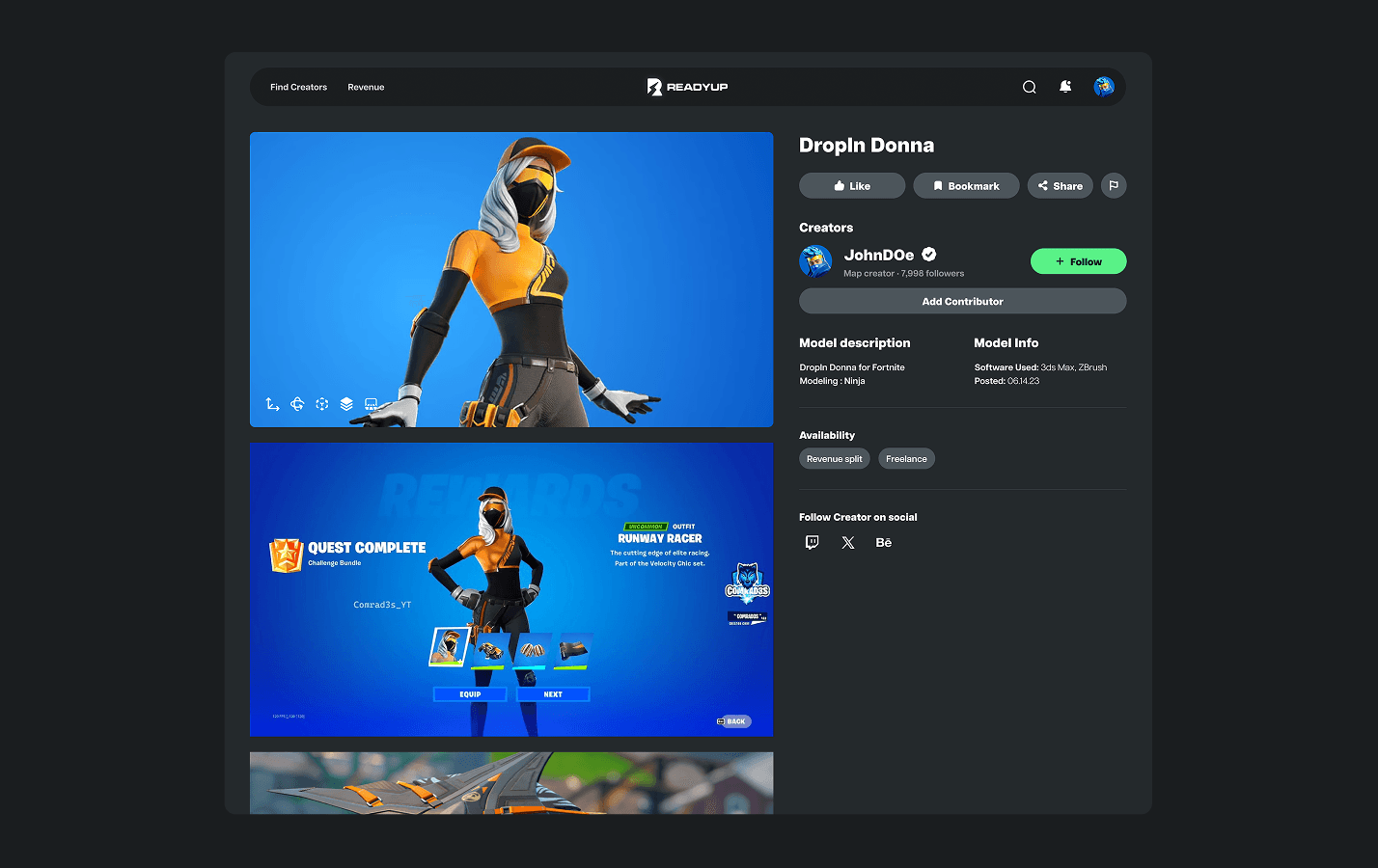Open Revenue in navbar

(x=366, y=87)
